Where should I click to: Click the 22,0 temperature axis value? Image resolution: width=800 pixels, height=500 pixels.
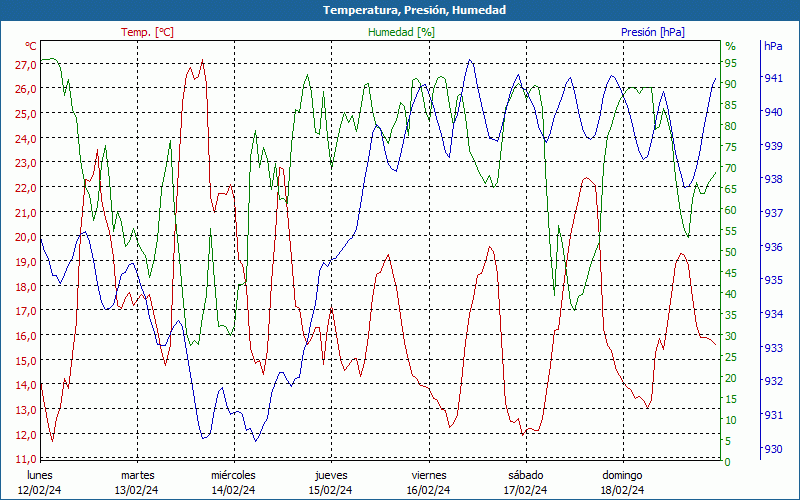[x=26, y=188]
